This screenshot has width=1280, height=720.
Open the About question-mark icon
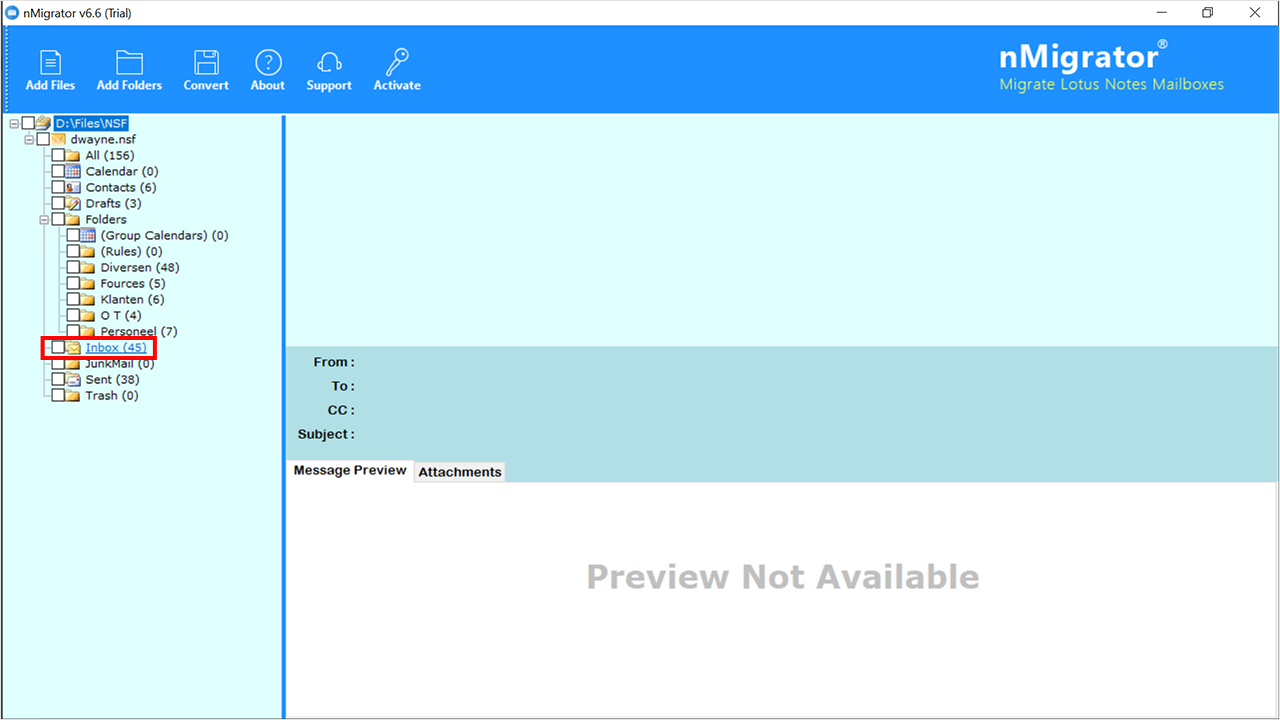click(x=268, y=63)
